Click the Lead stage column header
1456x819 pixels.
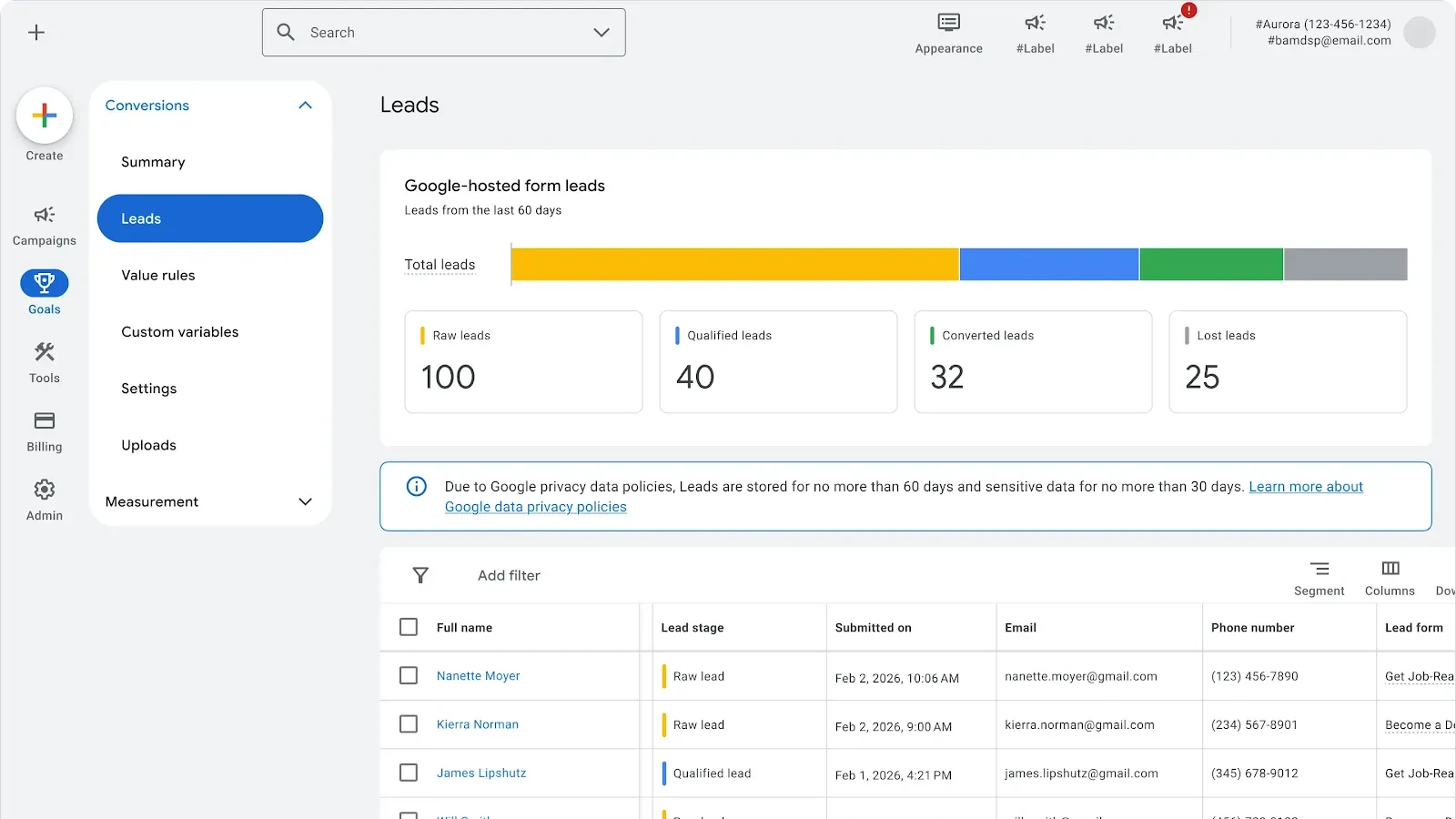click(693, 628)
